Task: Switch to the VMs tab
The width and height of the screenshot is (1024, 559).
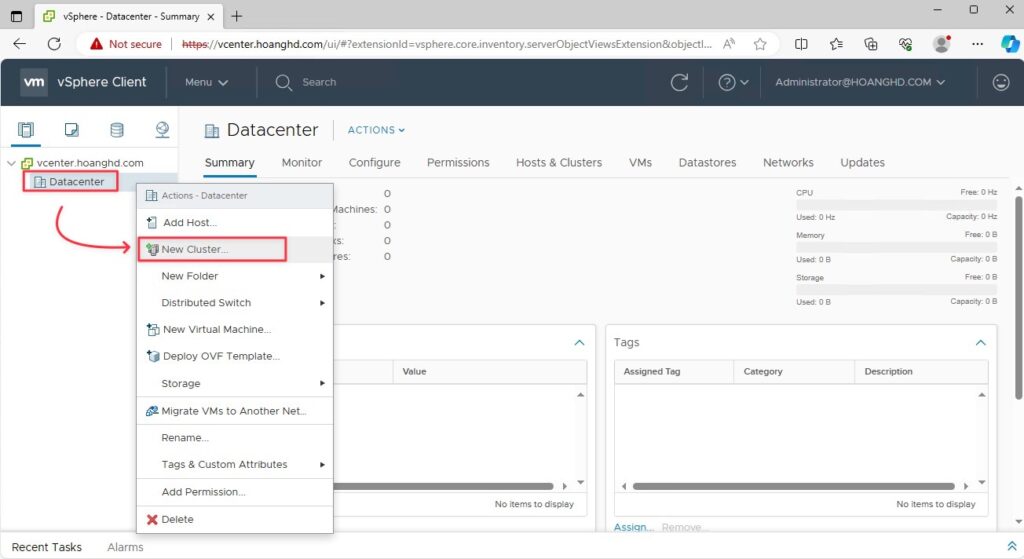Action: [x=640, y=163]
